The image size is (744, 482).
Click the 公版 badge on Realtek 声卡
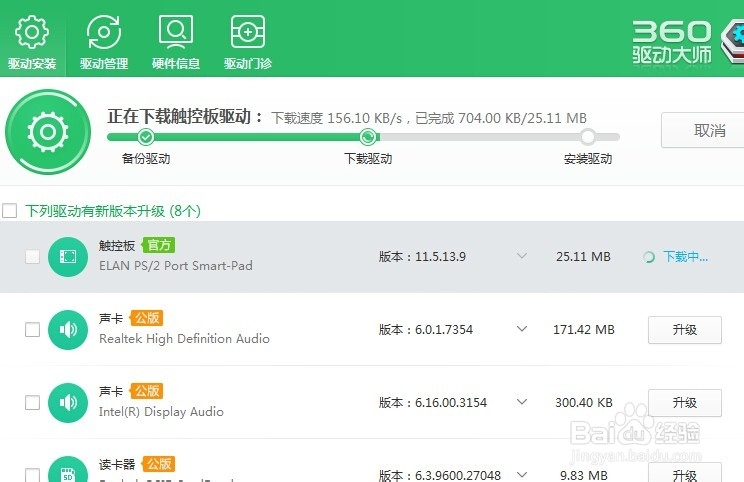point(147,318)
